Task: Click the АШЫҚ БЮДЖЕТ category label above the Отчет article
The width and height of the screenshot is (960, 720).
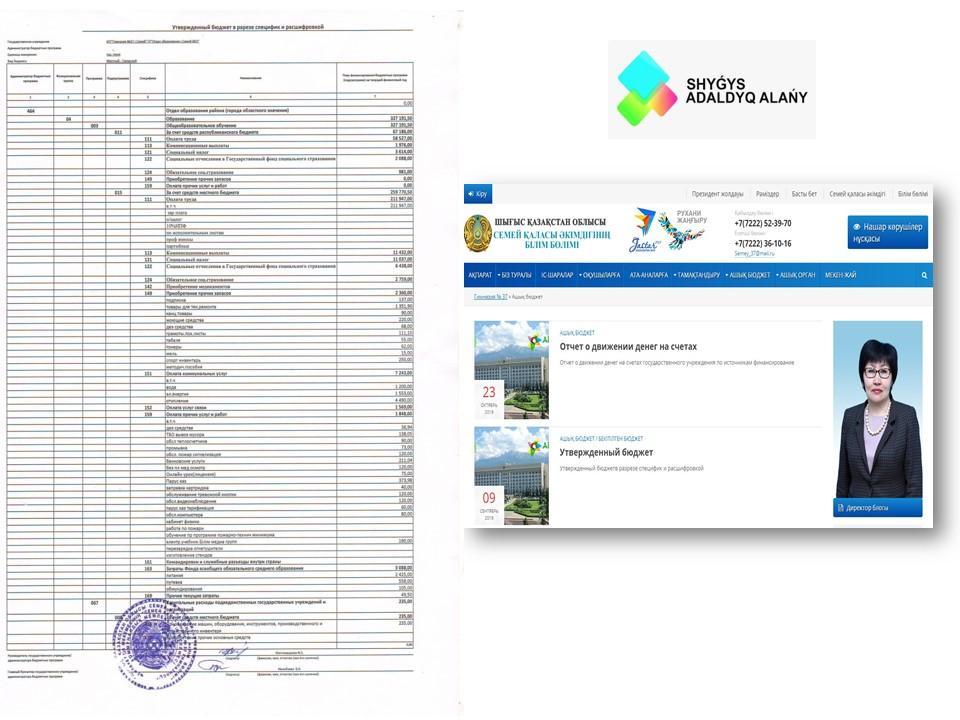Action: 577,333
